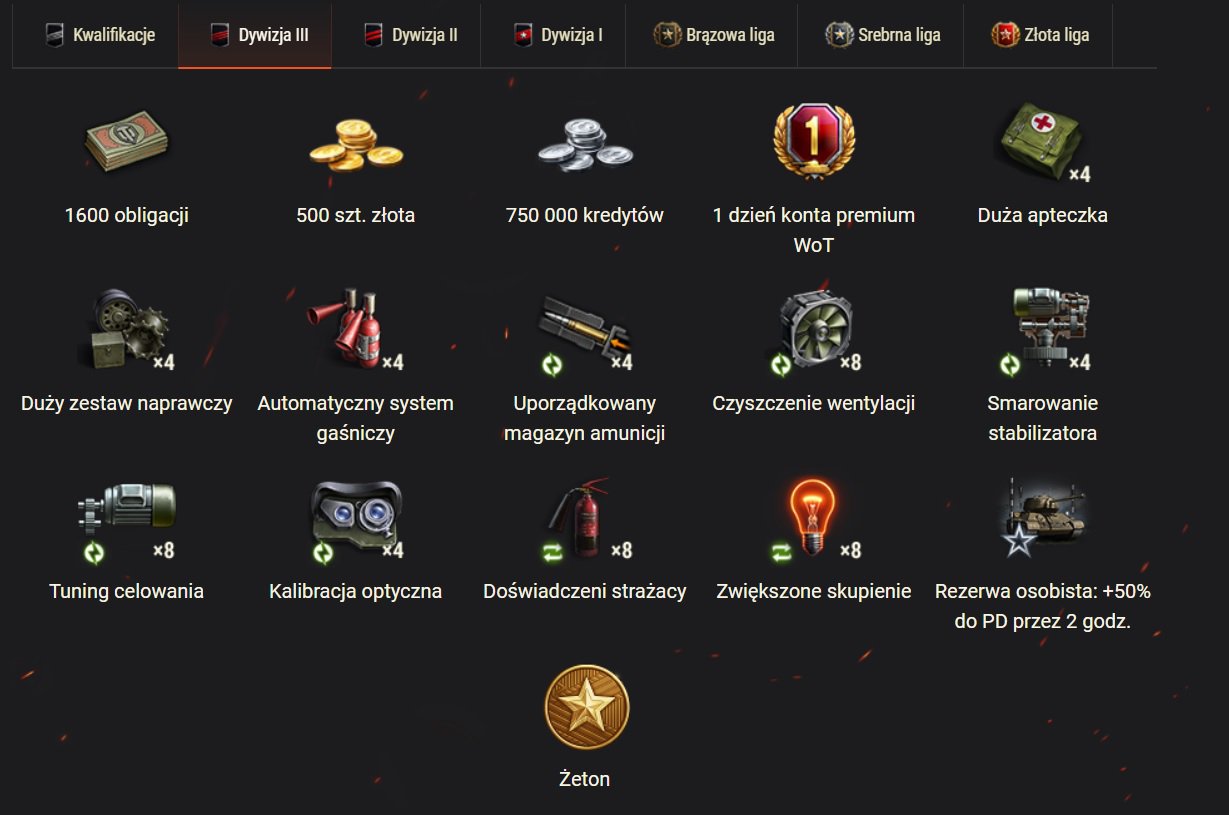The width and height of the screenshot is (1229, 815).
Task: Select the Duży zestaw naprawczy icon
Action: point(126,330)
